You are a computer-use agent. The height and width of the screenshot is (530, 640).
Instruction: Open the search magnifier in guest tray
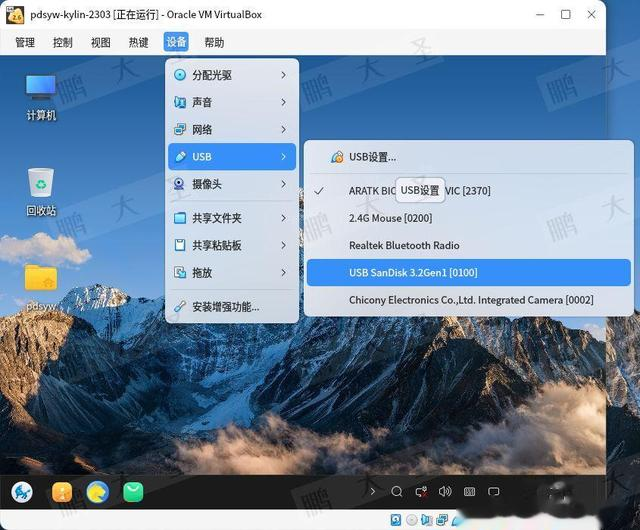click(397, 491)
